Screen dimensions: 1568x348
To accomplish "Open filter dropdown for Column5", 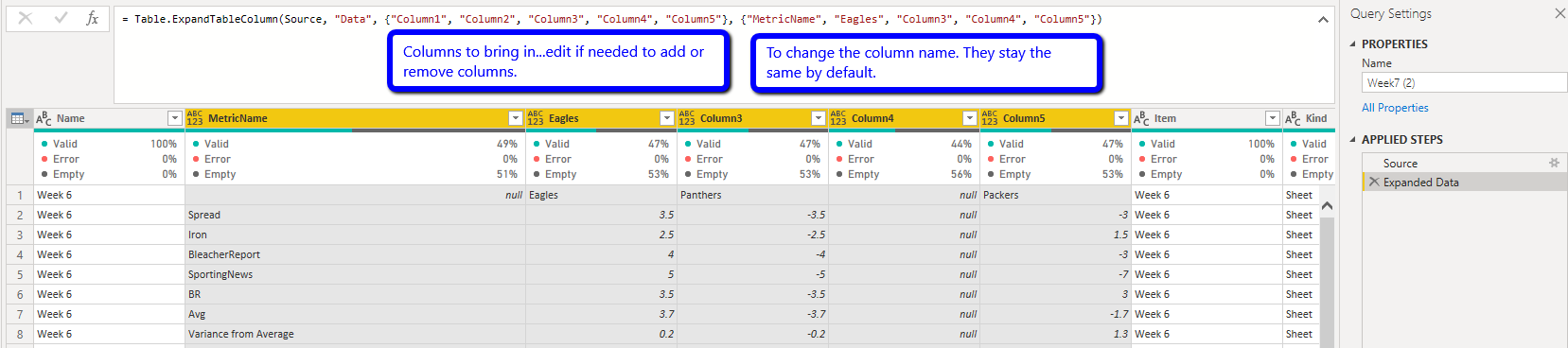I will (1121, 118).
